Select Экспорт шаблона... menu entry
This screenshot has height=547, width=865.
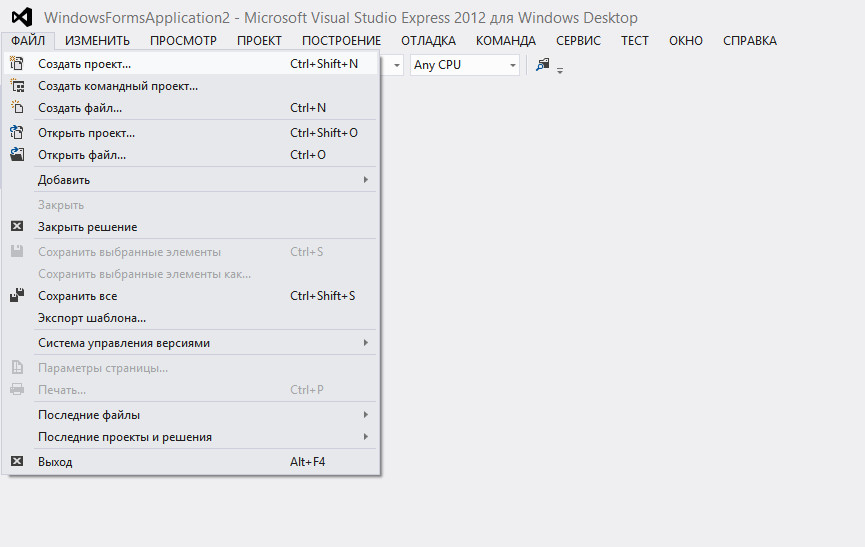191,318
